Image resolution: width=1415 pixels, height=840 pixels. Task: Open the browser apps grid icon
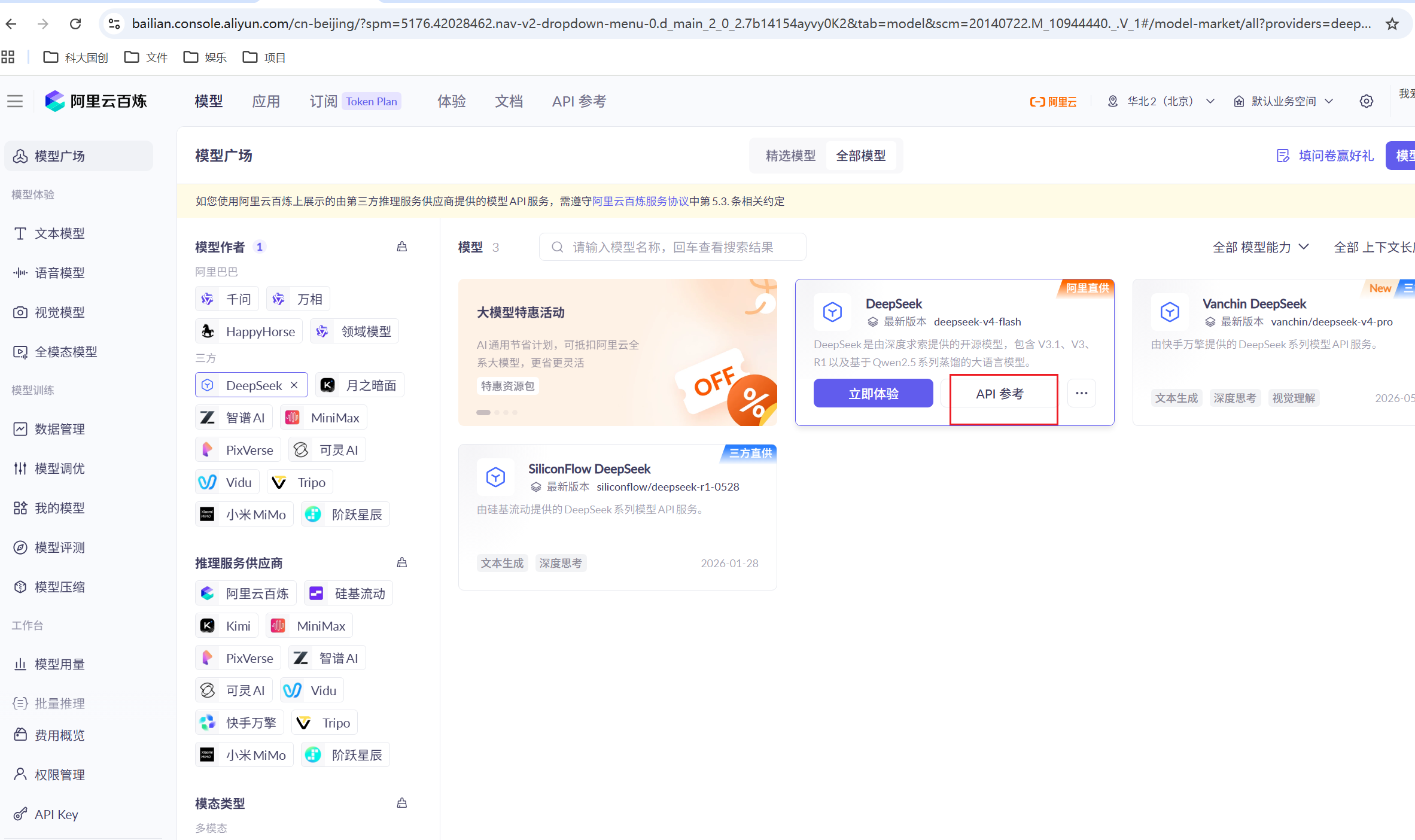click(x=8, y=57)
